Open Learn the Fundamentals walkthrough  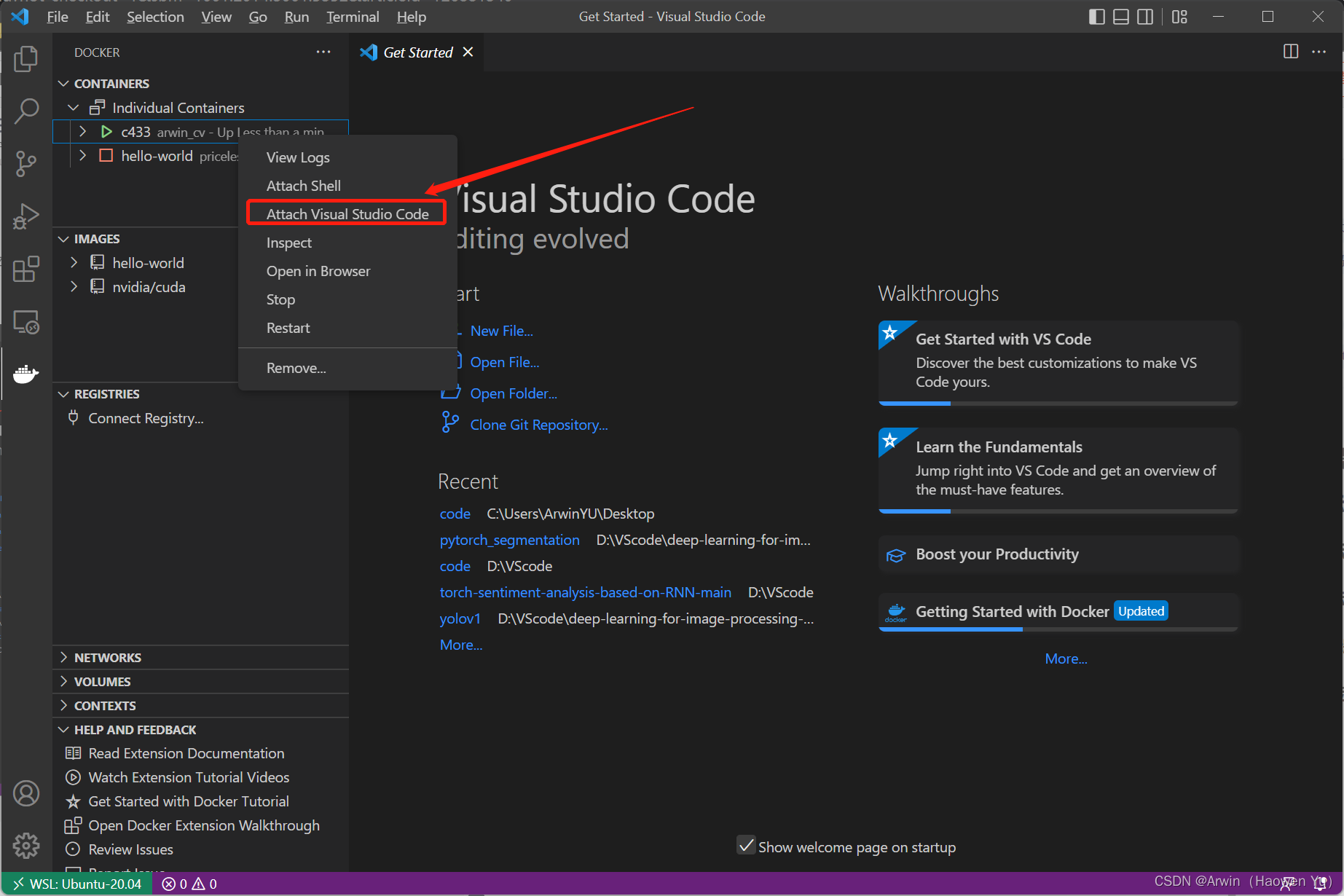pyautogui.click(x=1058, y=470)
